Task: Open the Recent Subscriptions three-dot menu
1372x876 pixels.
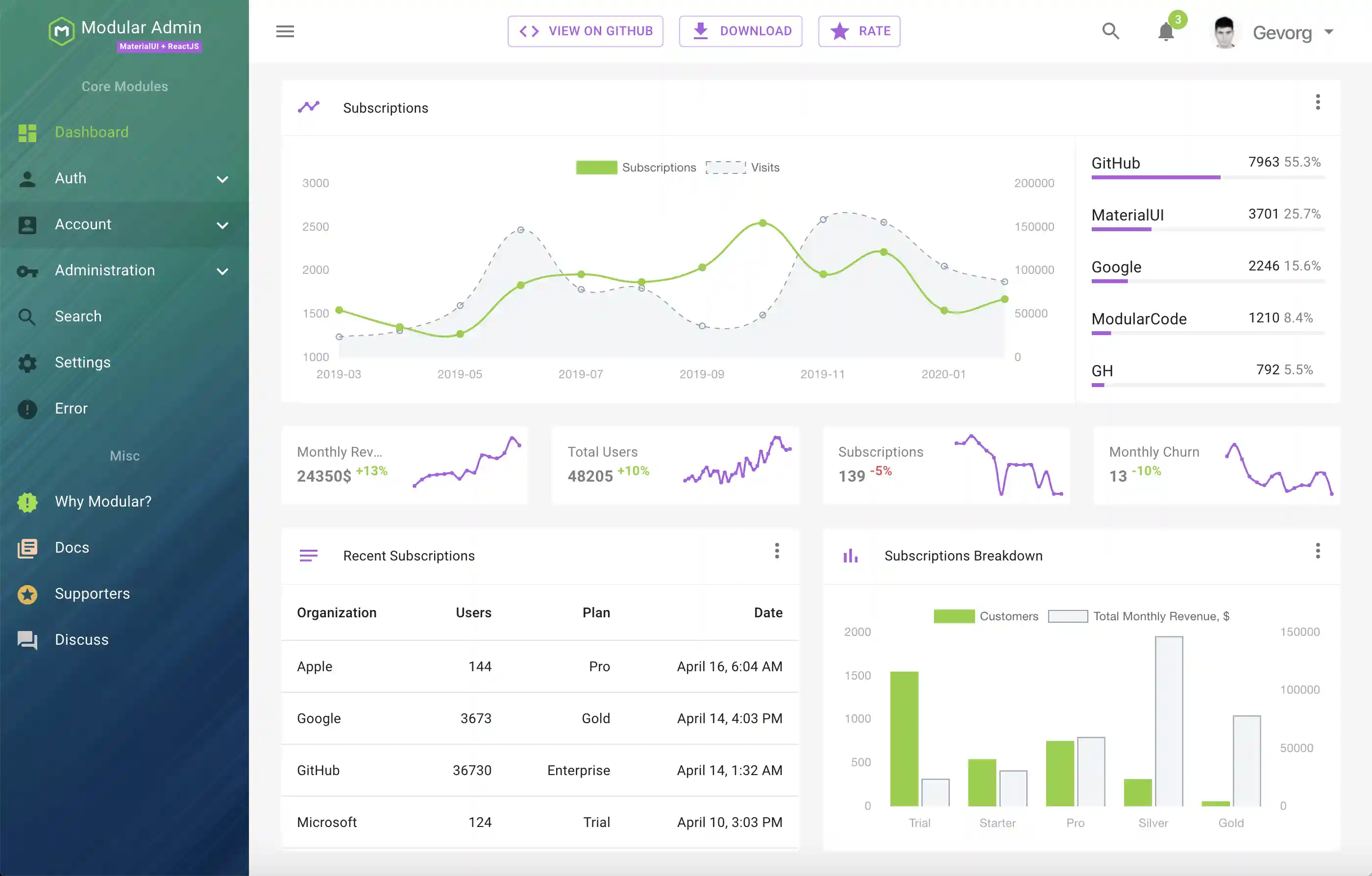Action: click(777, 551)
